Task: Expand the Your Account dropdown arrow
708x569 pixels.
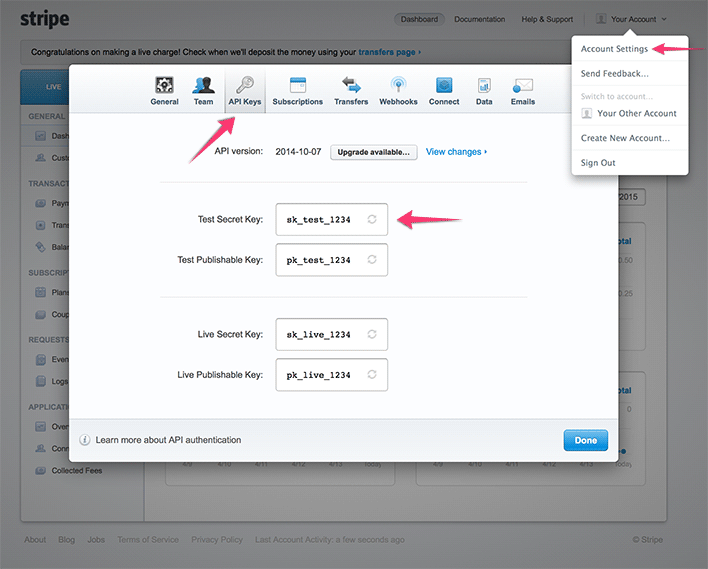Action: coord(664,19)
